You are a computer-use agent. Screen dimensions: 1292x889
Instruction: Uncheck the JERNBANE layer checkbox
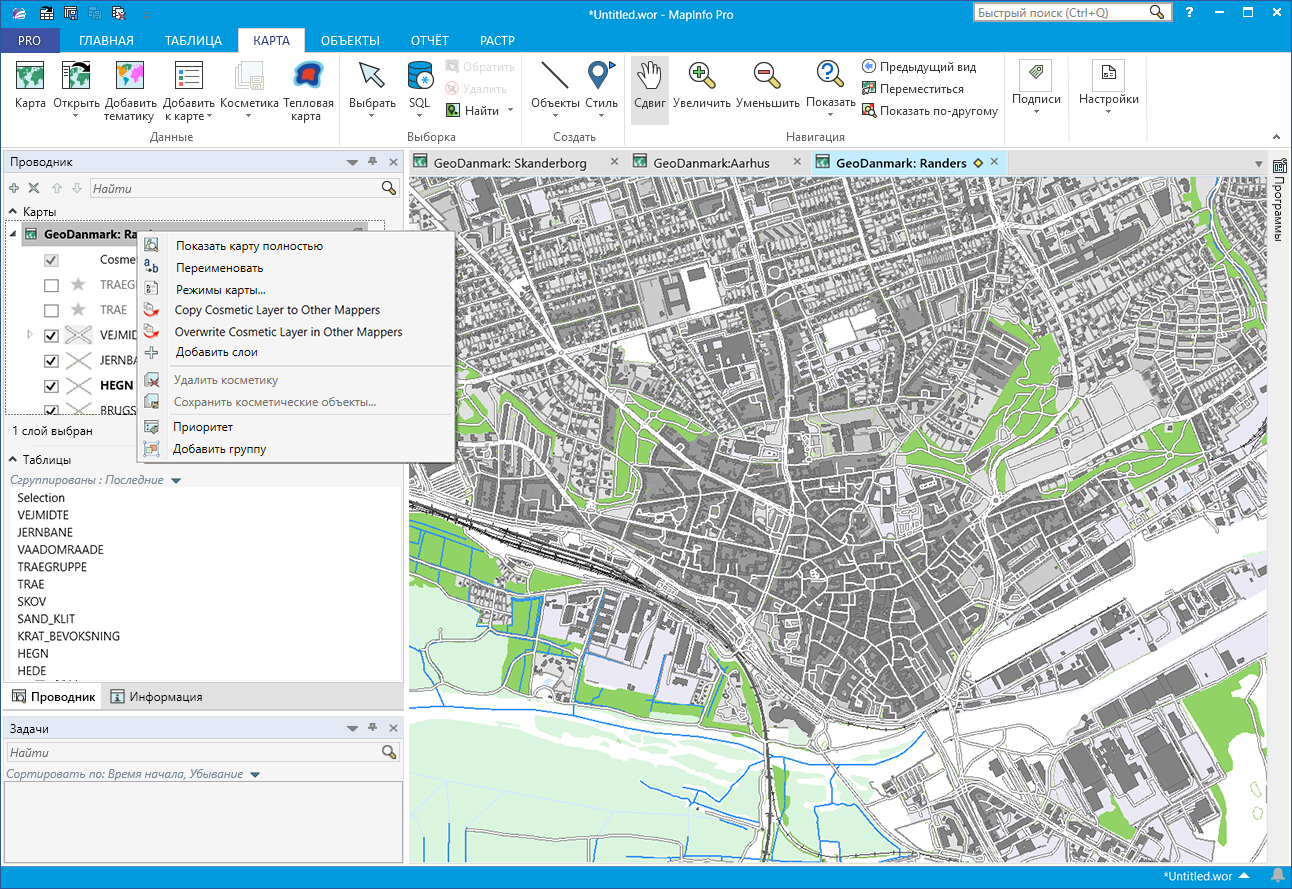pyautogui.click(x=51, y=360)
